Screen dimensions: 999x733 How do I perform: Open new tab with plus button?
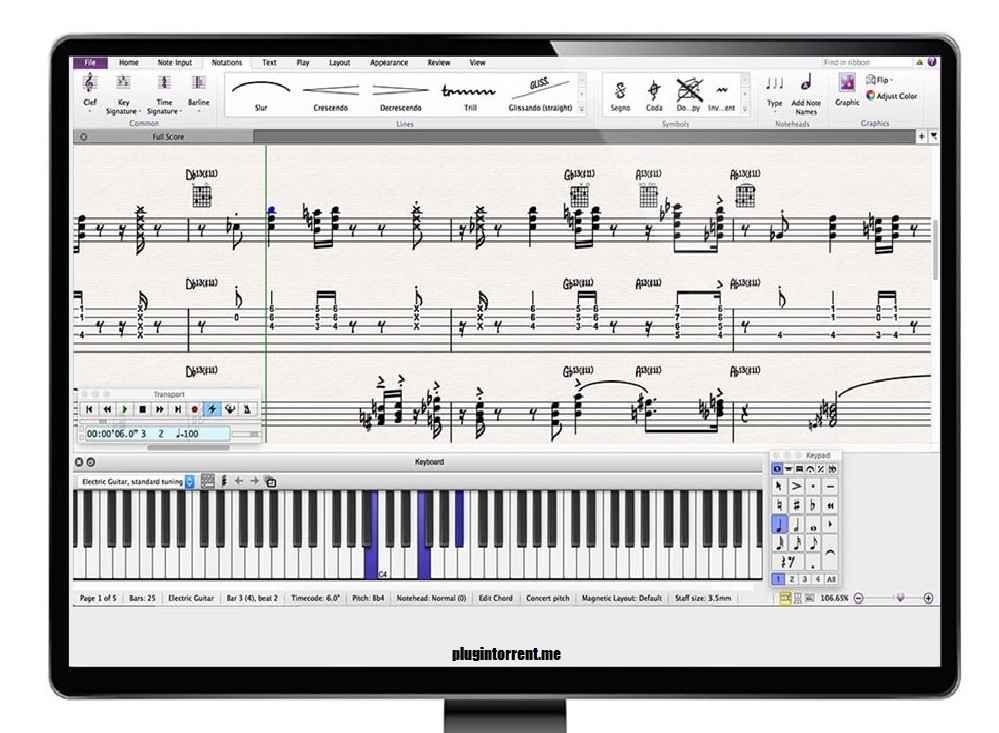point(921,136)
